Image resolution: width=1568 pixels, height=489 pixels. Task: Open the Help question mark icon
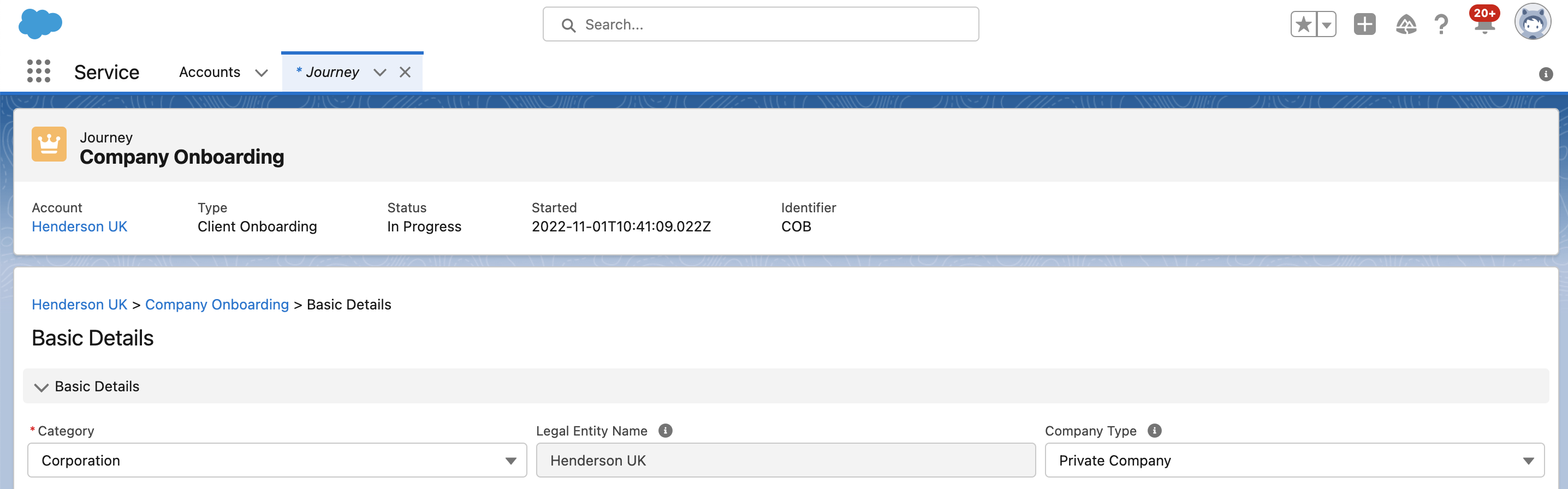[1441, 25]
